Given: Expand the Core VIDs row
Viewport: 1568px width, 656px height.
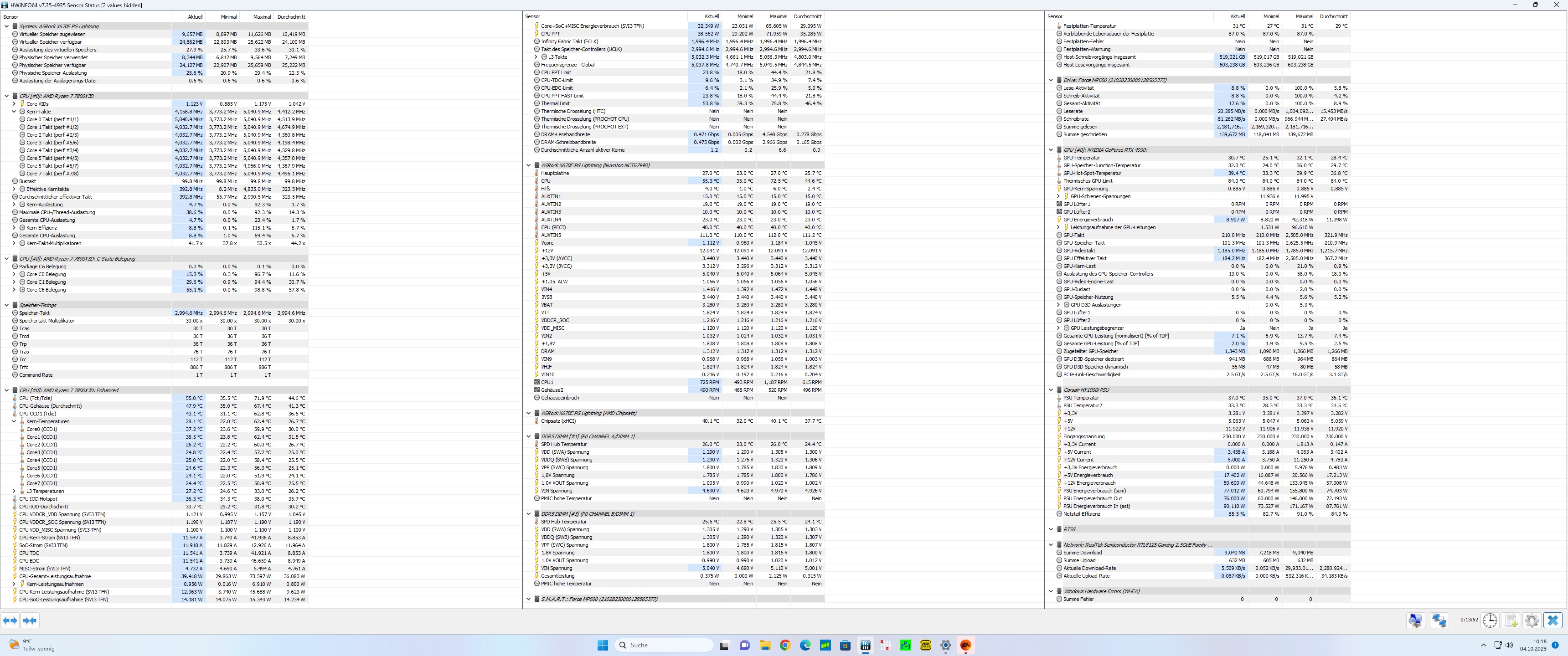Looking at the screenshot, I should coord(14,104).
